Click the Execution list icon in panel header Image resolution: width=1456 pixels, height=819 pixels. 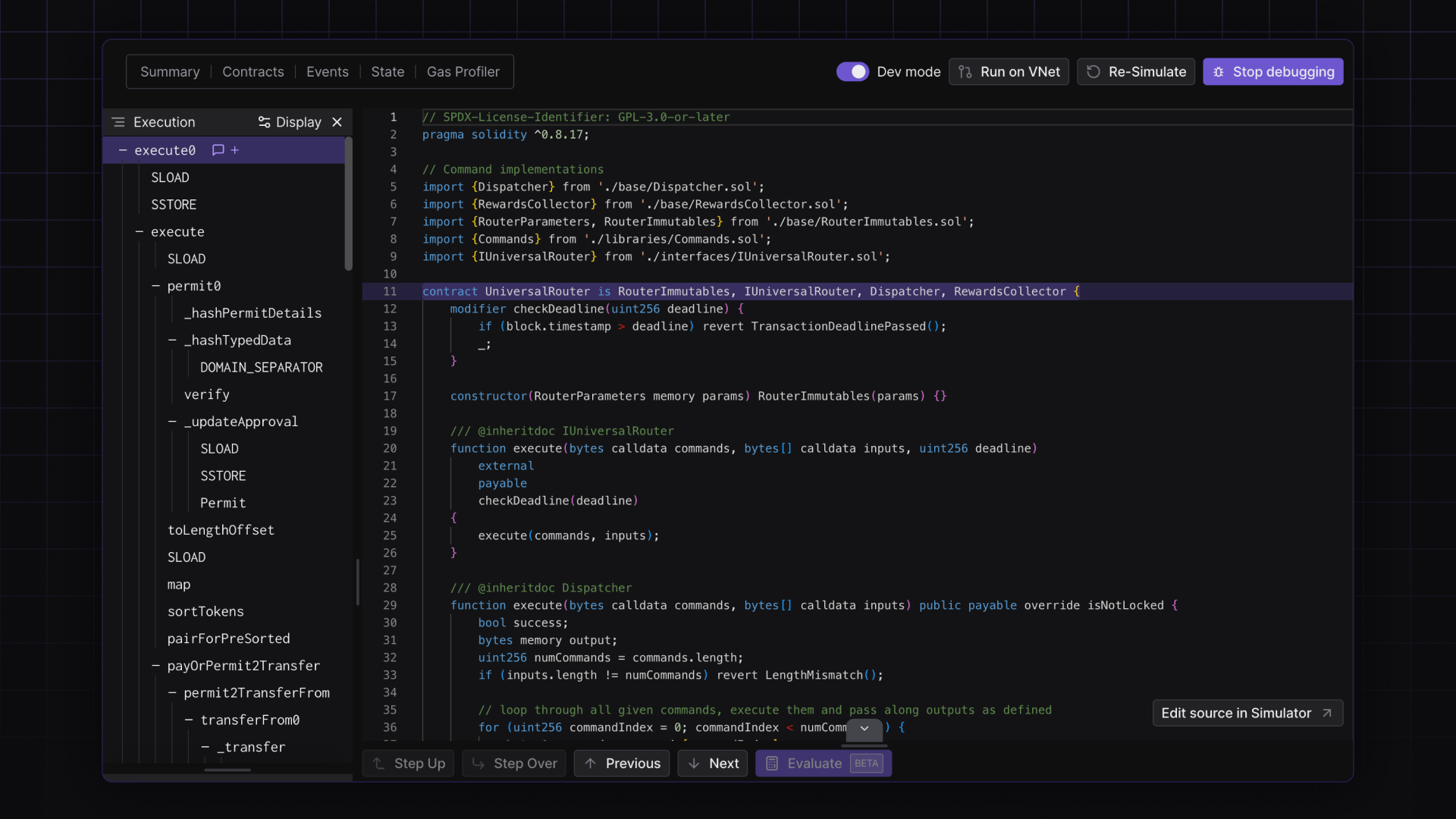(x=118, y=122)
